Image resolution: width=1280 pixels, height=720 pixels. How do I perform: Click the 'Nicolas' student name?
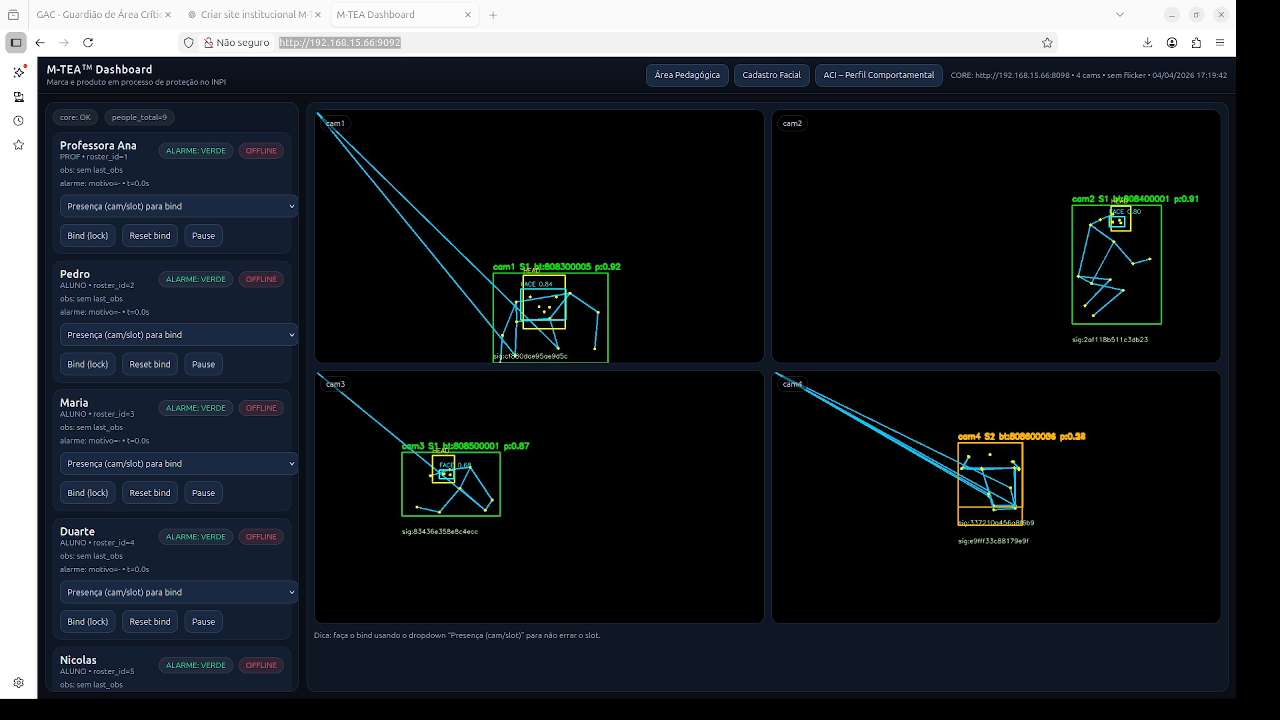[x=78, y=660]
